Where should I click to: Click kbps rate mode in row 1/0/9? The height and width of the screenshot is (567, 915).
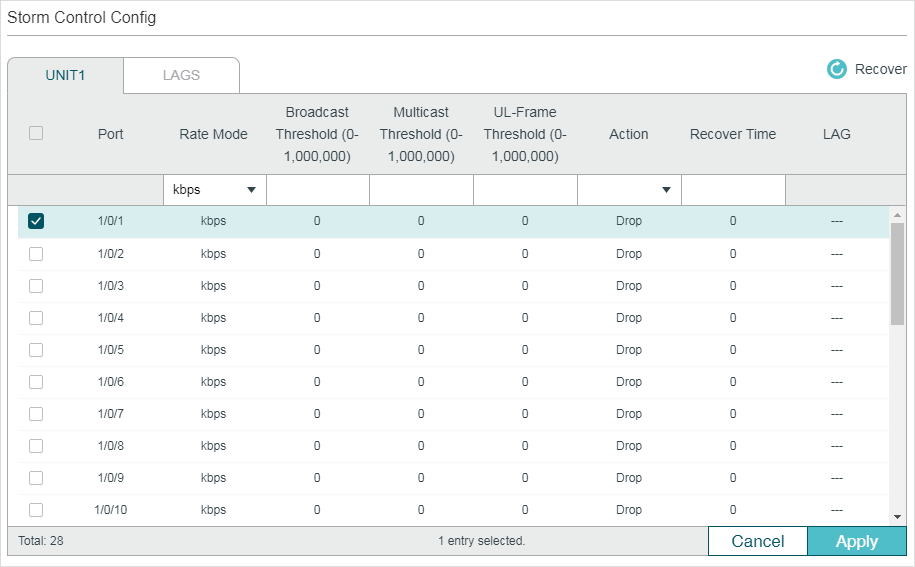coord(214,478)
